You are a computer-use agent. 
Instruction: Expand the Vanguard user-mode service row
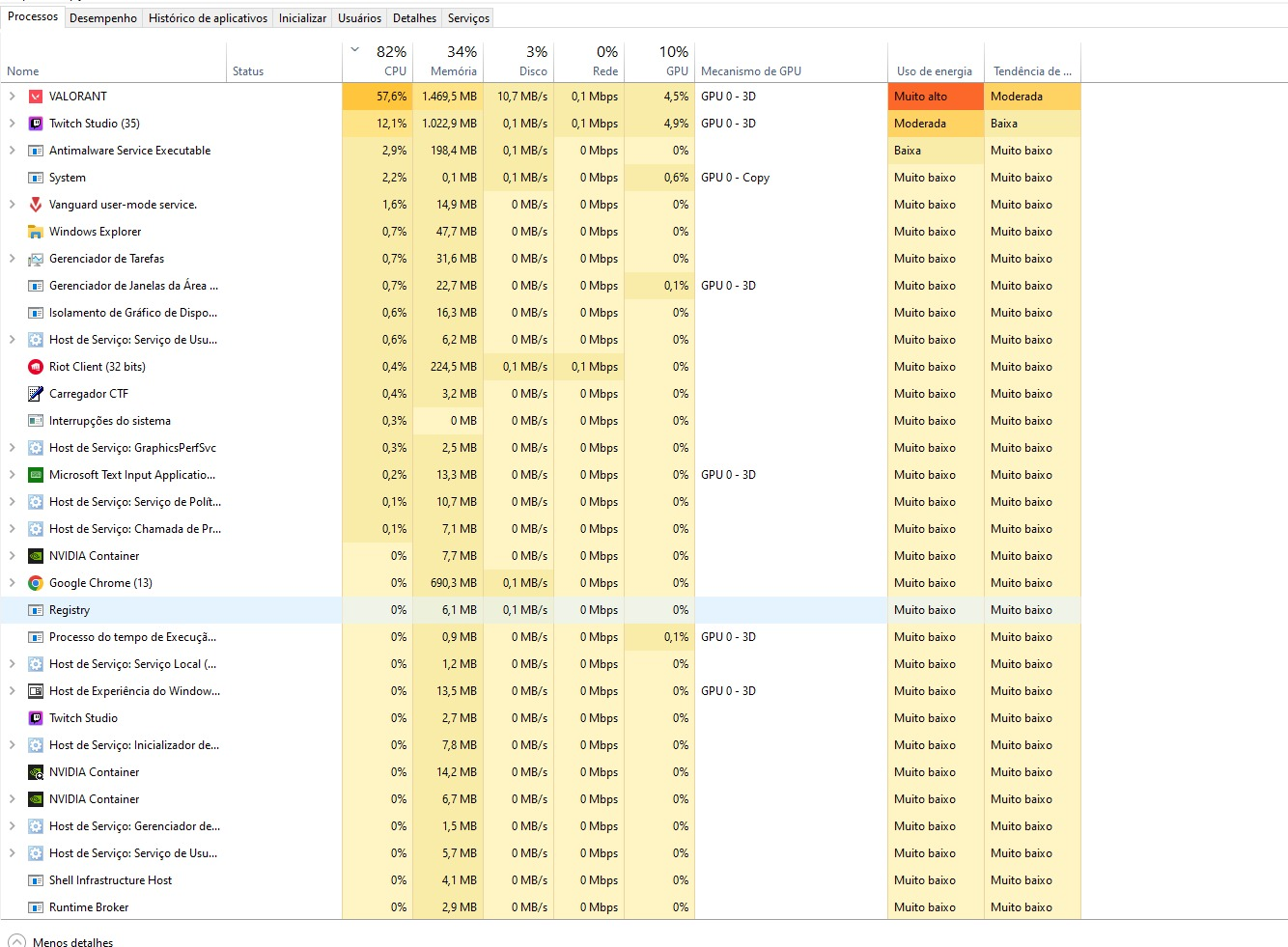point(12,205)
